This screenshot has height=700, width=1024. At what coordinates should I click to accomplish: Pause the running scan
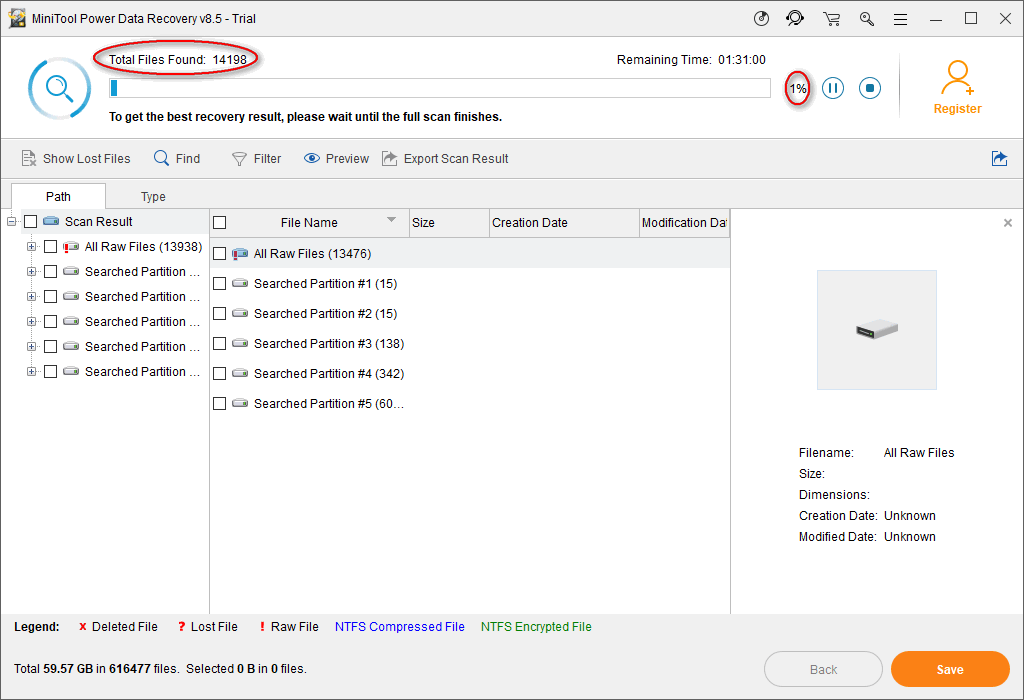coord(833,88)
